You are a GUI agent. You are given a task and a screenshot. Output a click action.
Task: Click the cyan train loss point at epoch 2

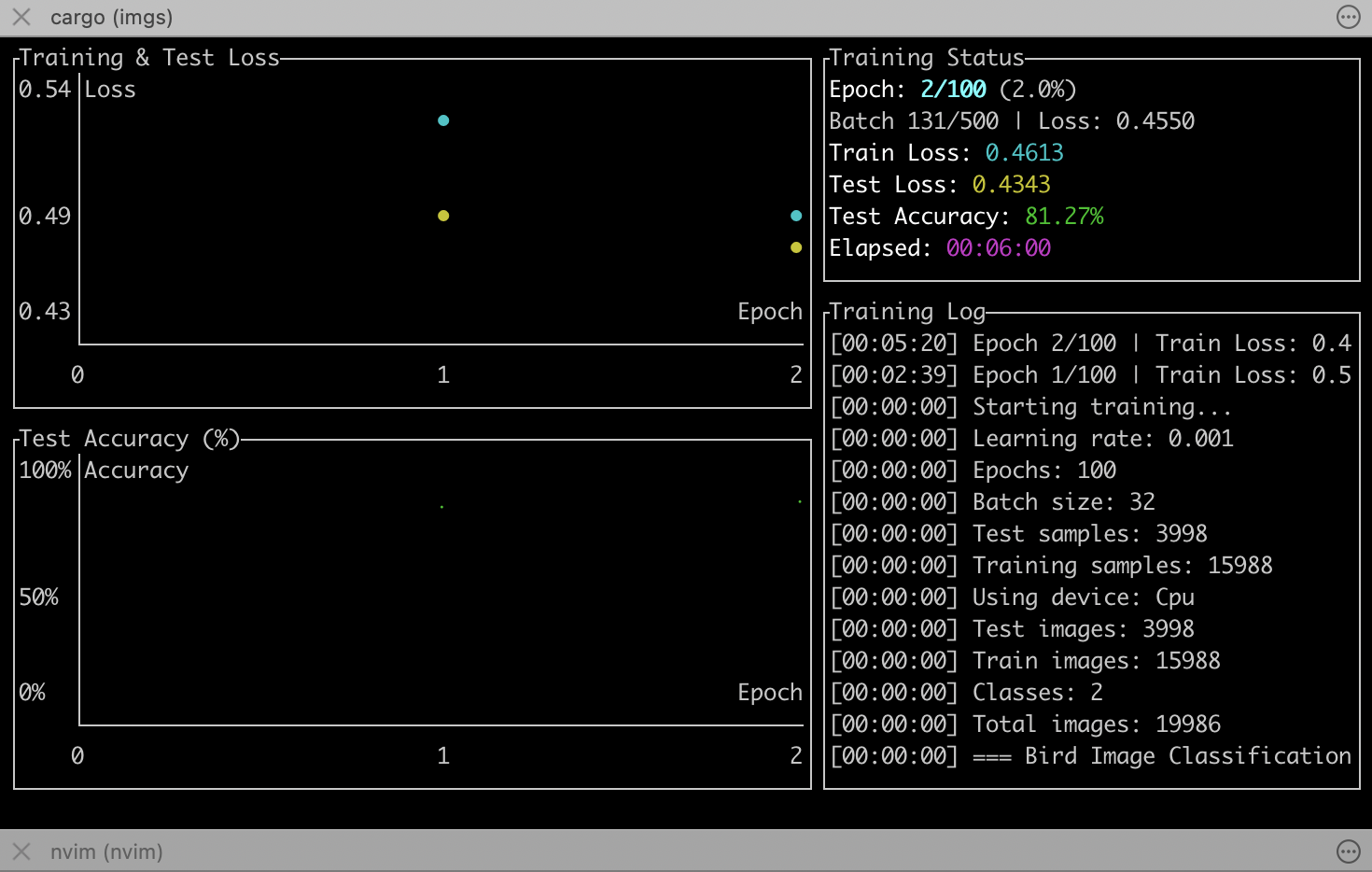(795, 216)
